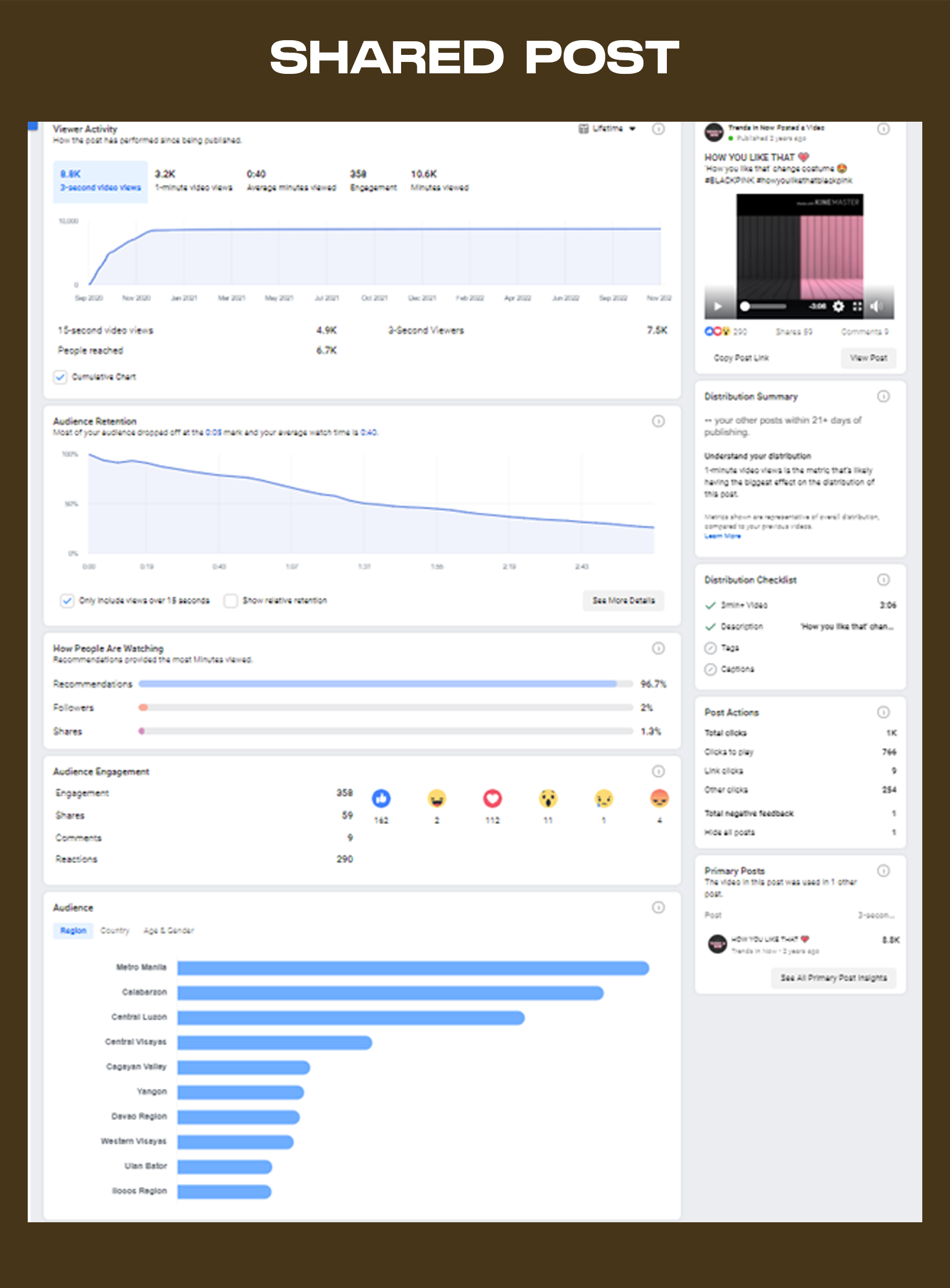Click the HOW YOU LIKE THAT primary post title
This screenshot has width=950, height=1288.
tap(770, 939)
